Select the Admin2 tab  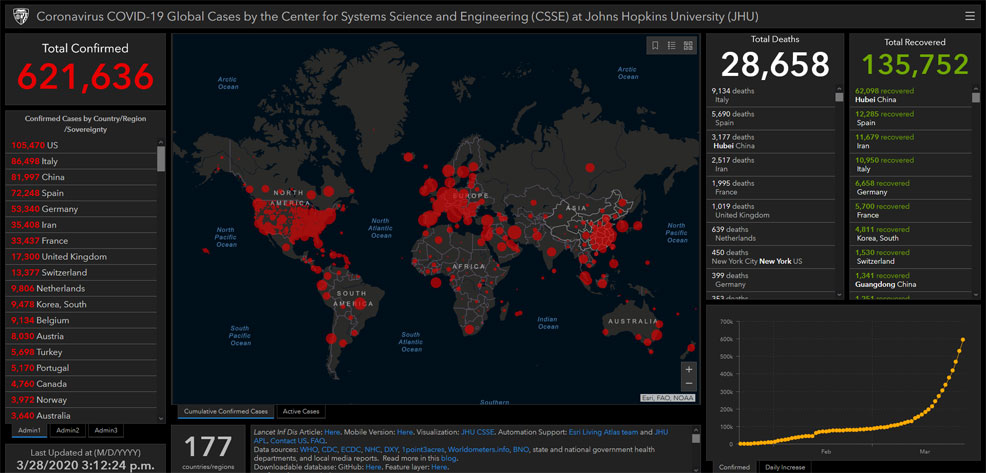(67, 430)
